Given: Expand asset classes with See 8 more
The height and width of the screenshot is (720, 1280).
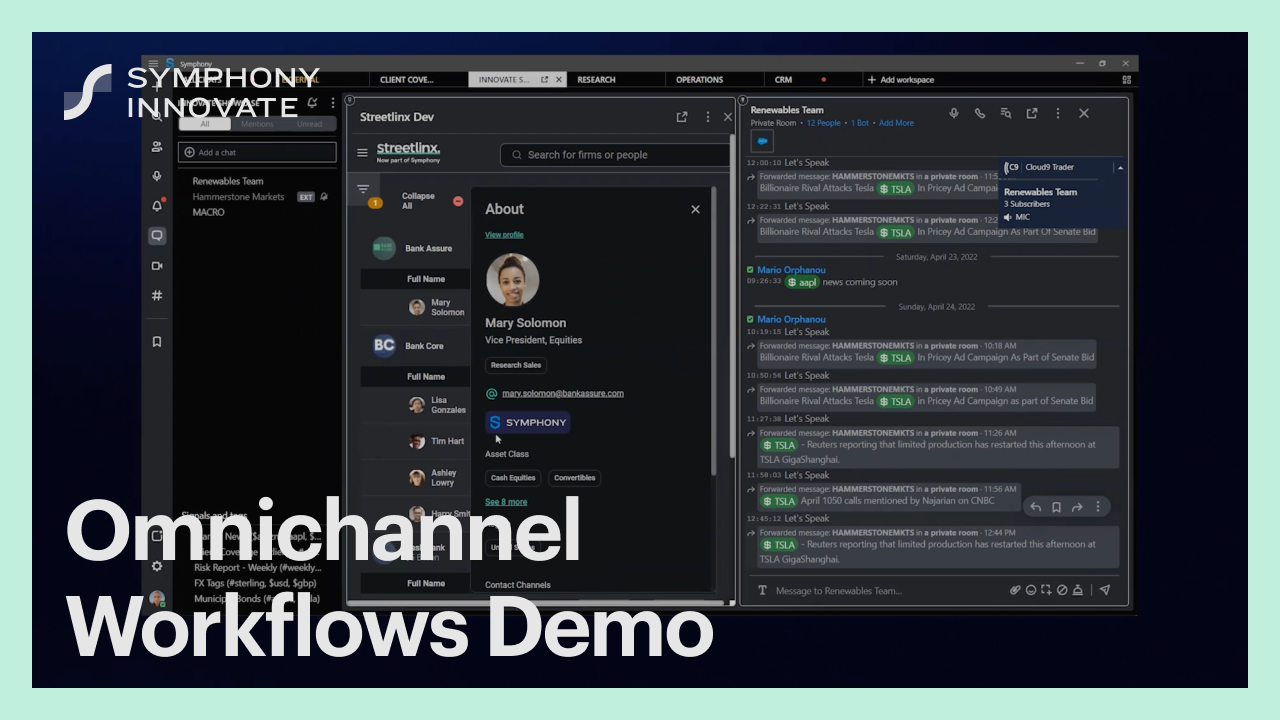Looking at the screenshot, I should coord(506,502).
